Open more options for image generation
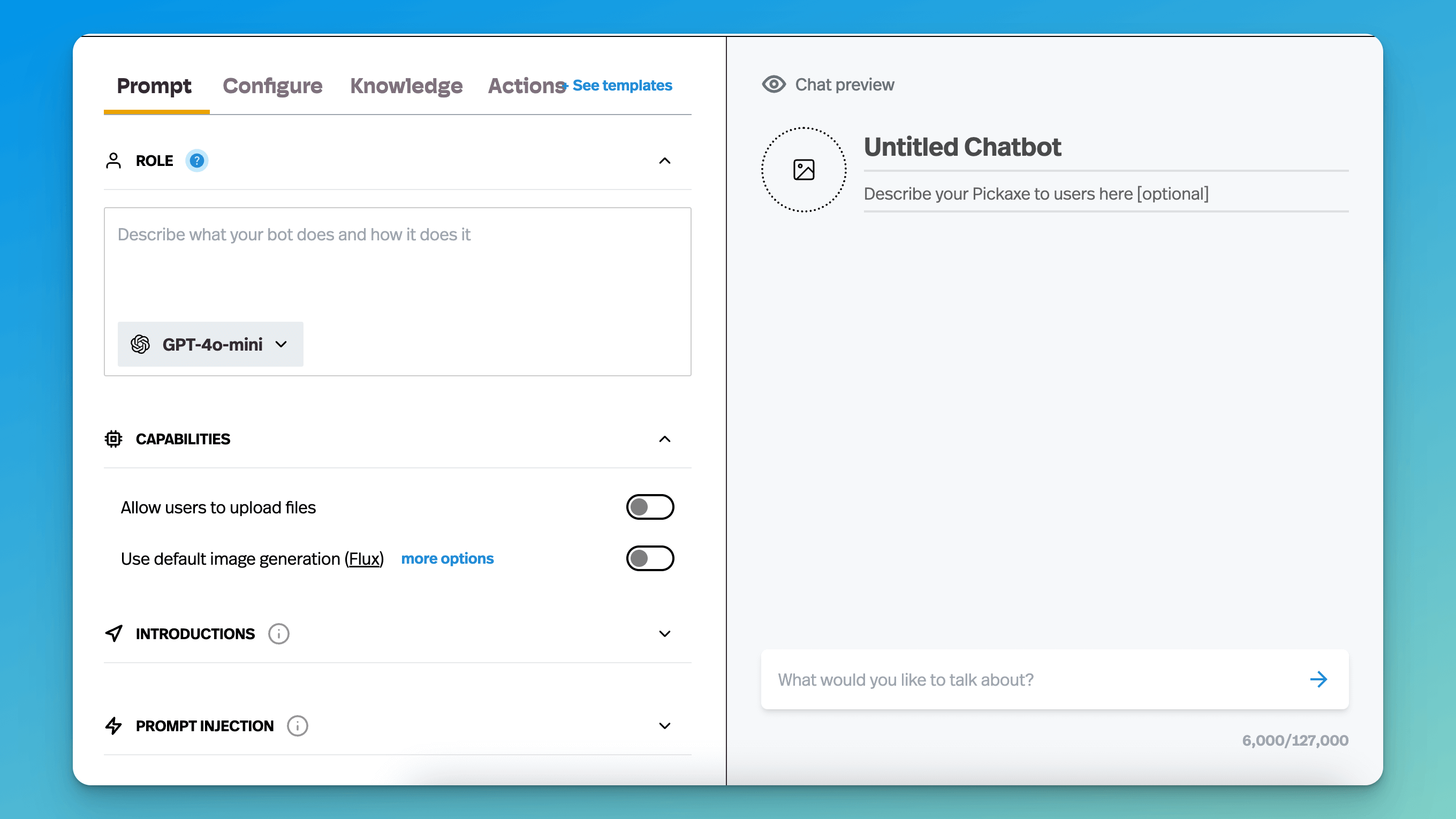This screenshot has width=1456, height=819. coord(447,558)
